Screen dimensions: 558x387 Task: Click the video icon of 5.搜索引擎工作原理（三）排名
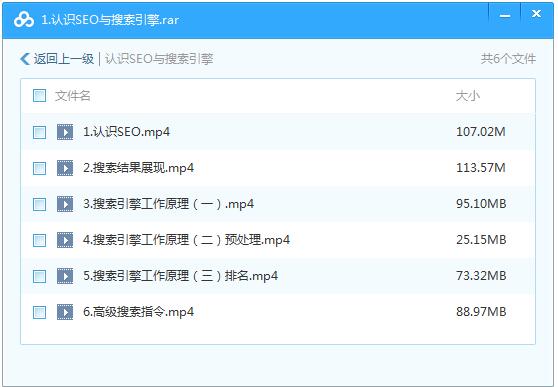(x=65, y=276)
